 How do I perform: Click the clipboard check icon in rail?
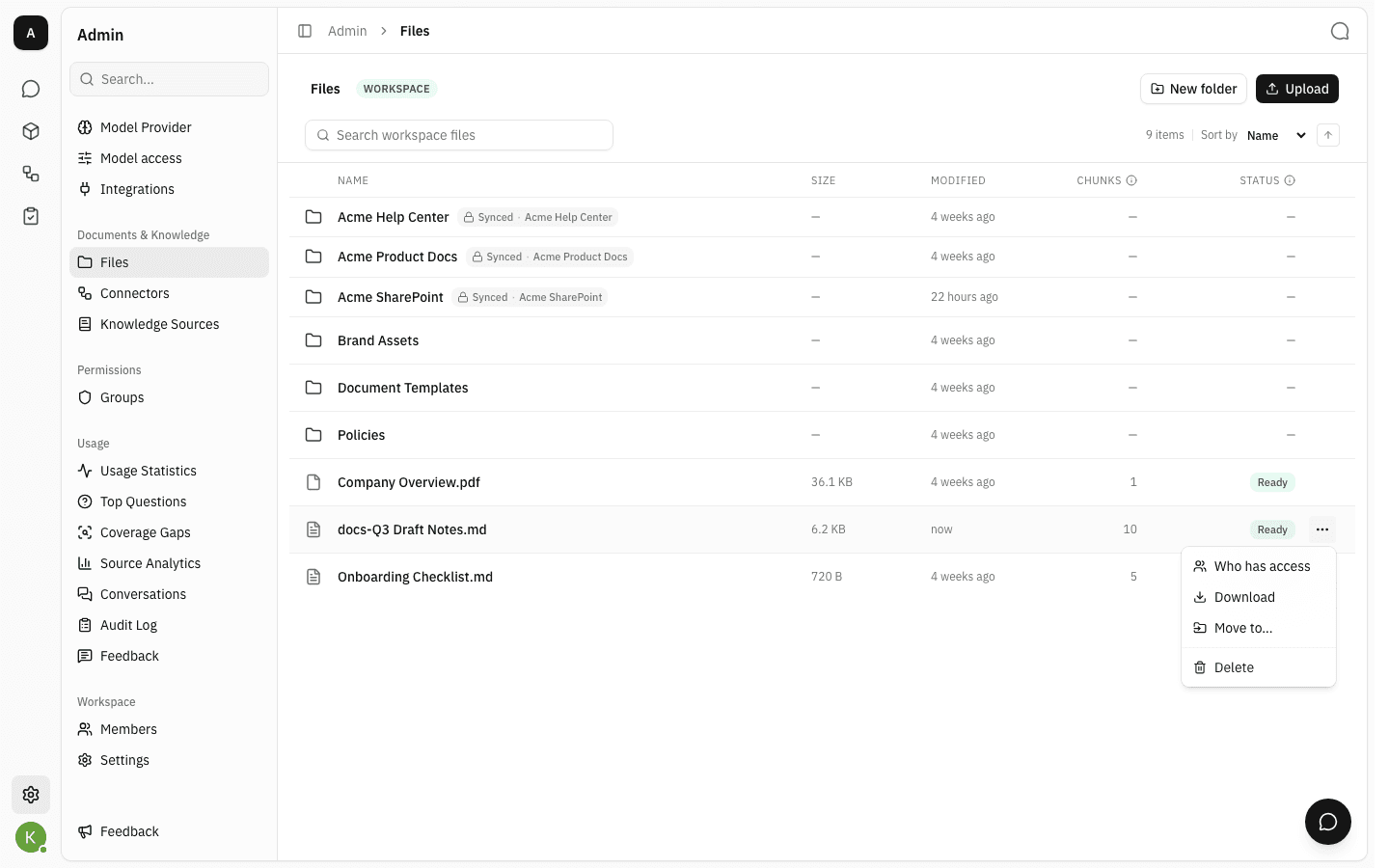31,216
